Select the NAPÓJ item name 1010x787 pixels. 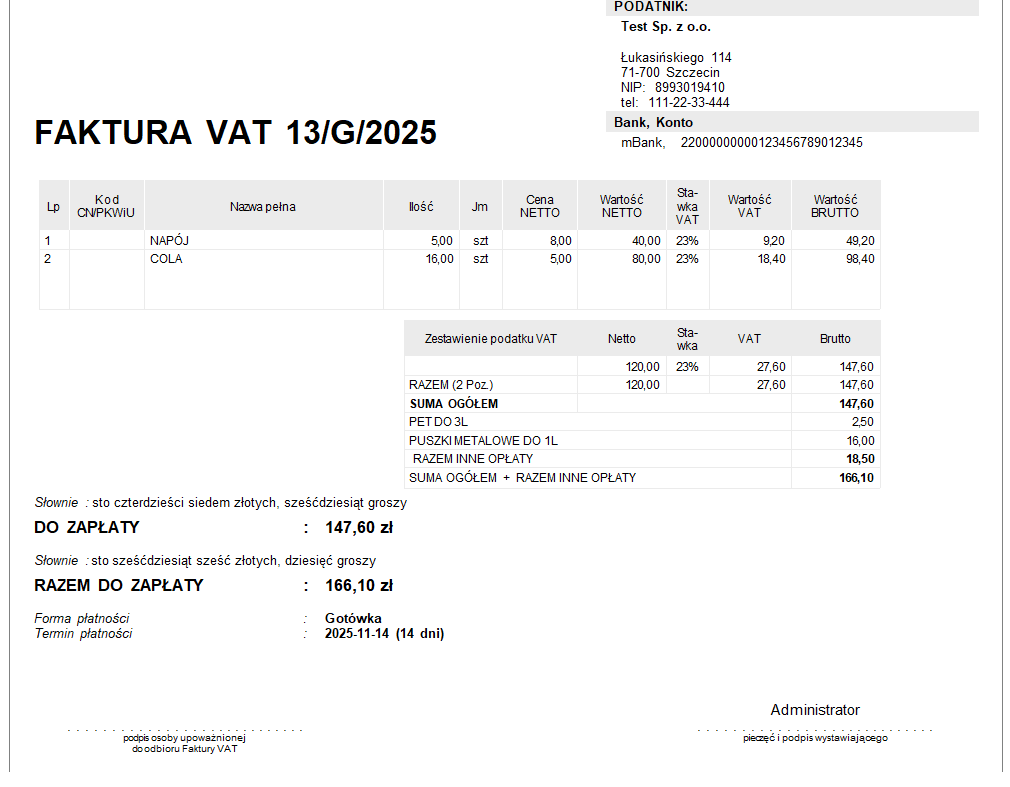tap(170, 241)
